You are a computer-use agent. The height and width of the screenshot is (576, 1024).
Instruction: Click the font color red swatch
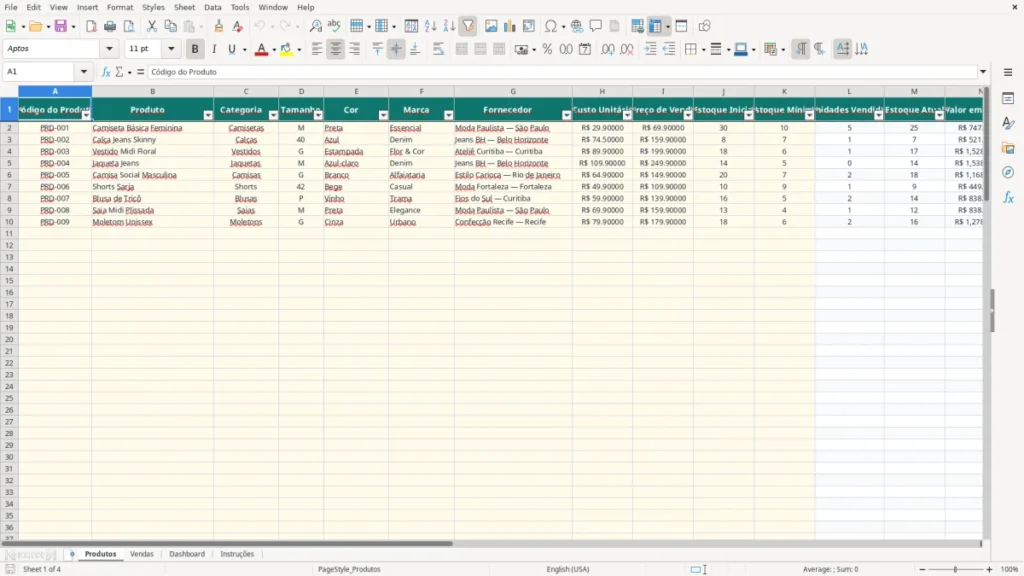tap(261, 49)
